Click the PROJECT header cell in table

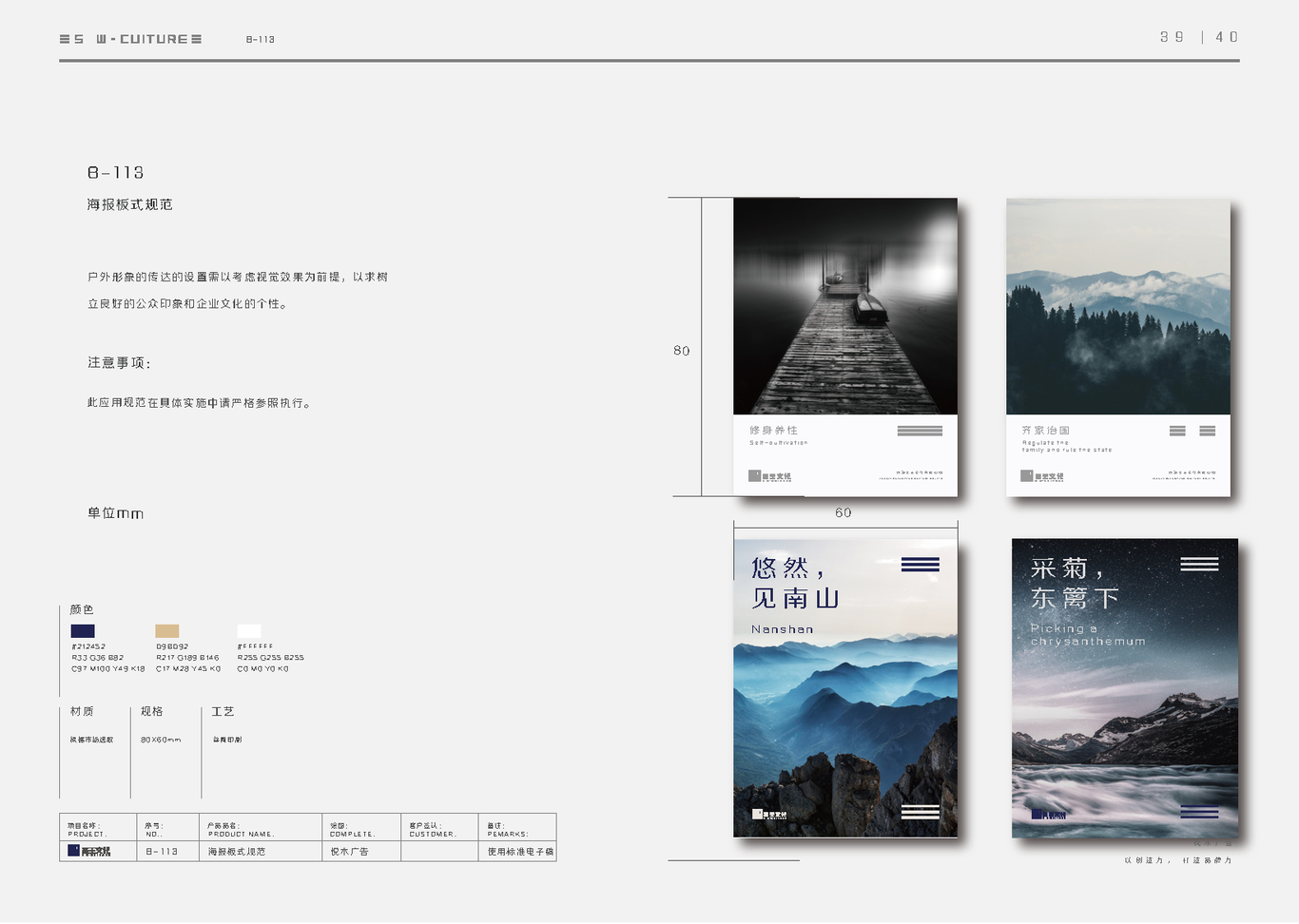coord(97,827)
